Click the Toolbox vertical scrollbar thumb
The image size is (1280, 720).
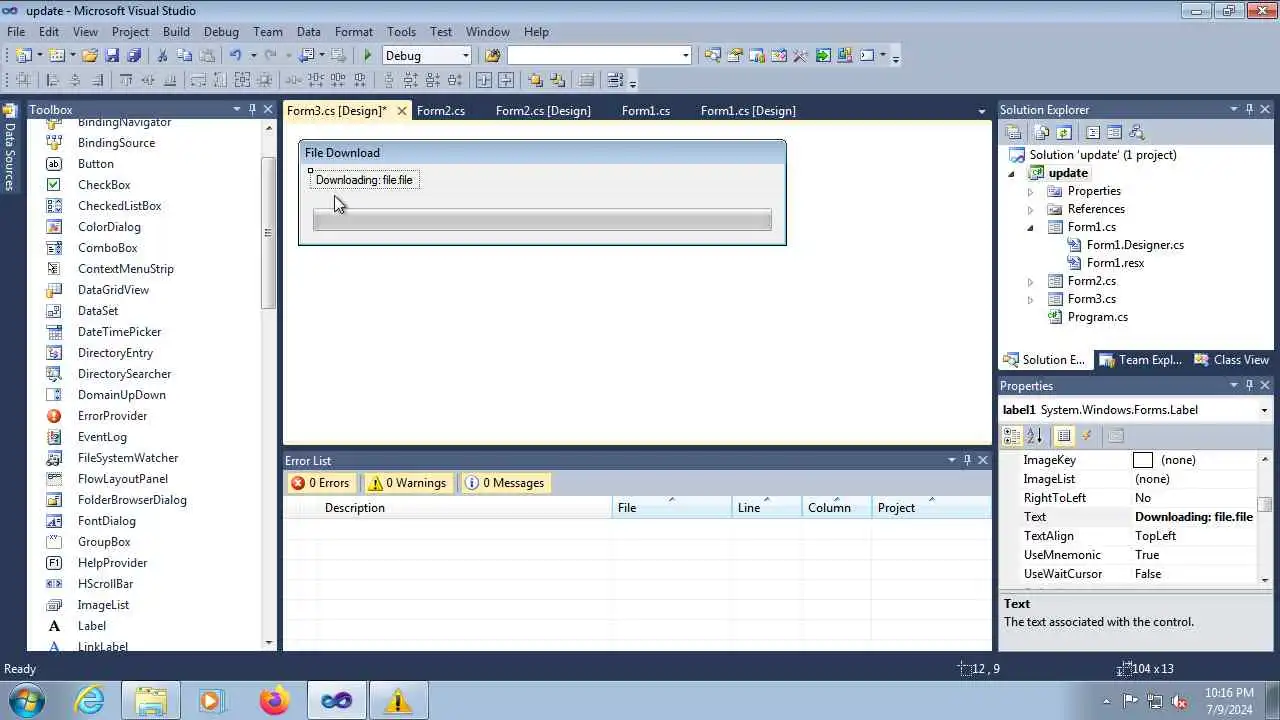(x=268, y=232)
